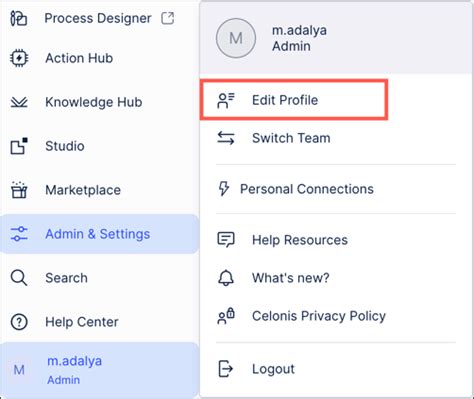Select the Action Hub chip icon

pyautogui.click(x=19, y=58)
